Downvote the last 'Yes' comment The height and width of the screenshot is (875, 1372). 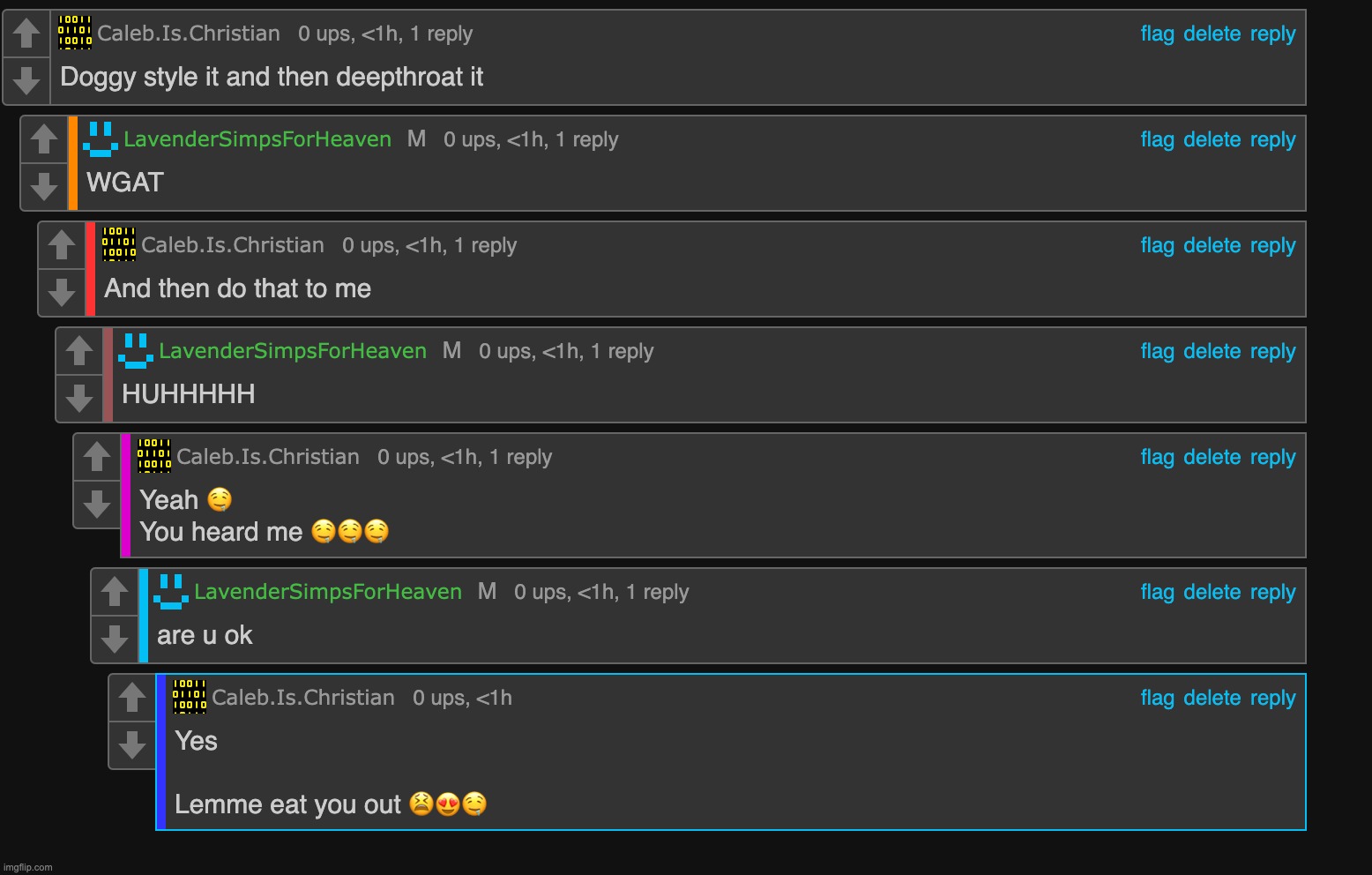[132, 744]
